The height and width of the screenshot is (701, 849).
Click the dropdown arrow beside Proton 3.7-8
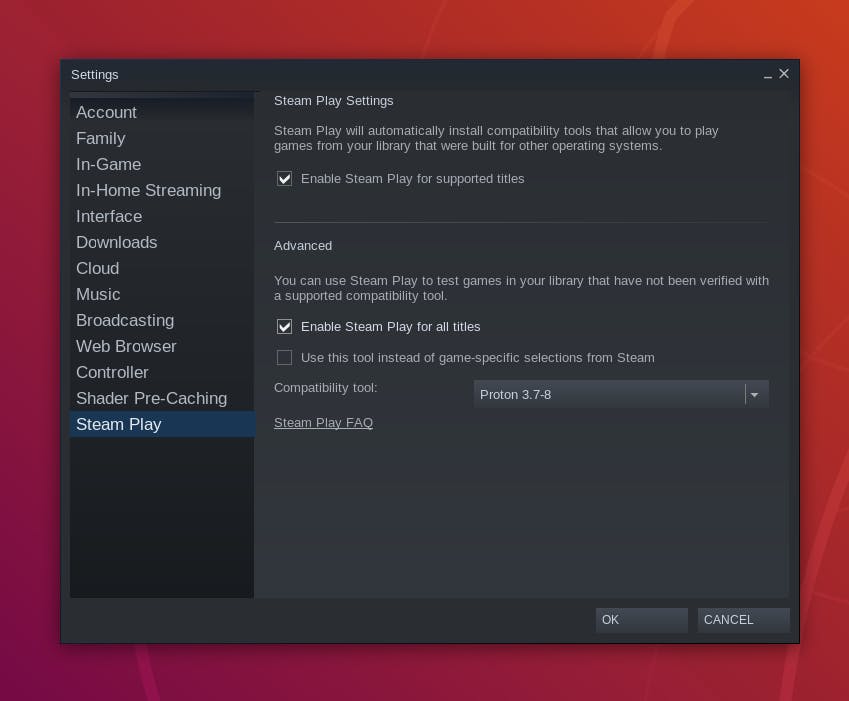click(x=754, y=395)
